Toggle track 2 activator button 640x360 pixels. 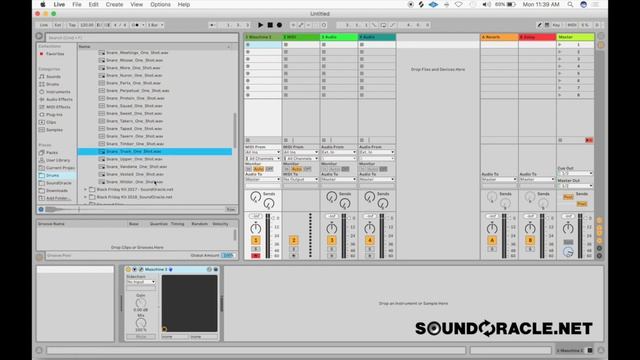click(x=293, y=240)
